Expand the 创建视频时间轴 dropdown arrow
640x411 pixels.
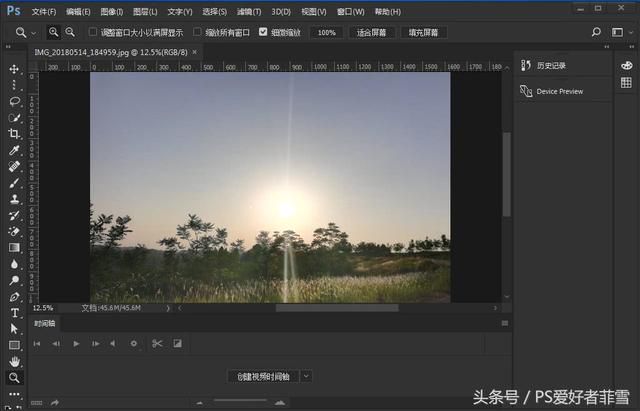pos(306,376)
